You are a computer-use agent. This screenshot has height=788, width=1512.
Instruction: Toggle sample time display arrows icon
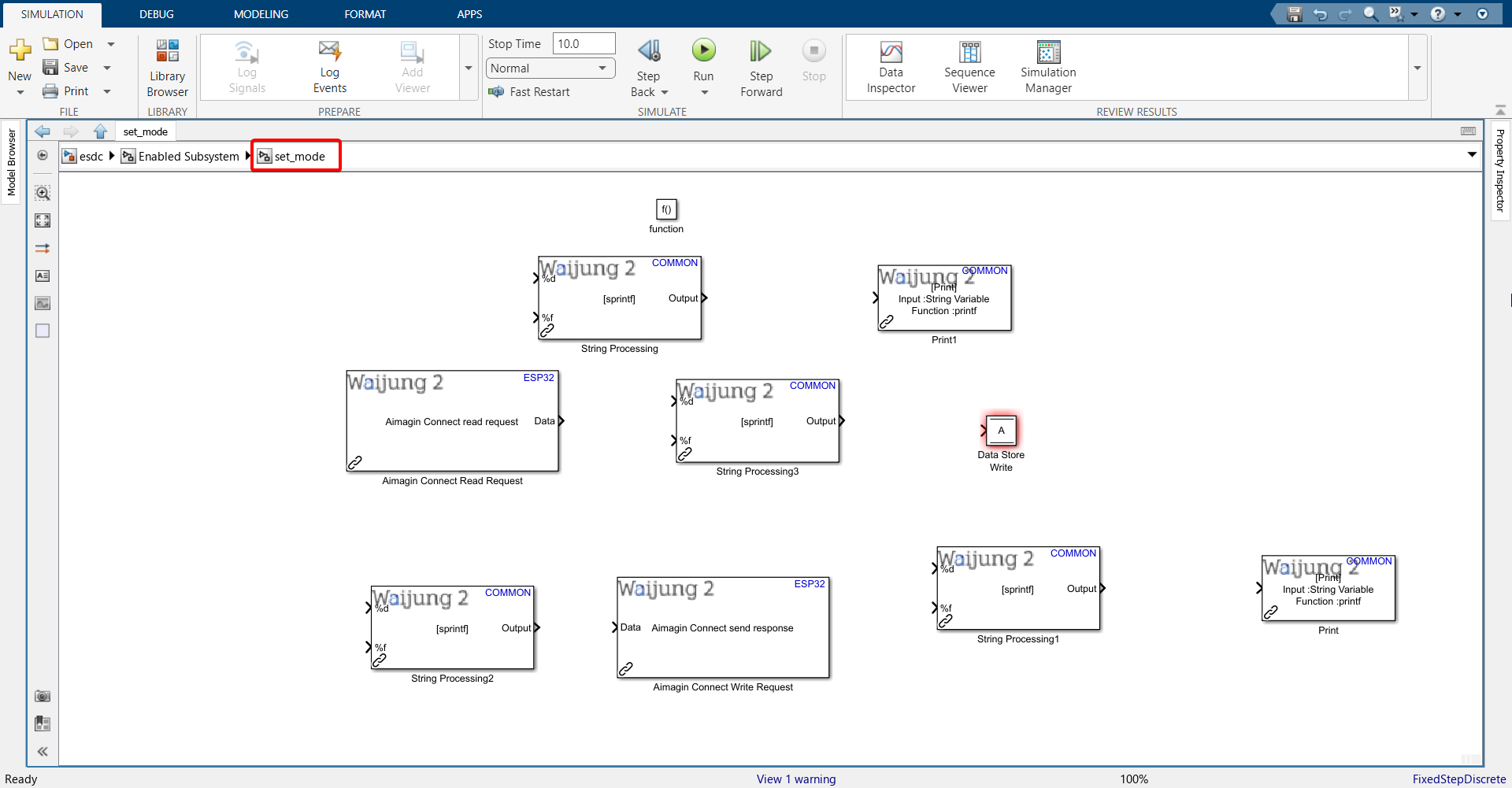(x=43, y=248)
